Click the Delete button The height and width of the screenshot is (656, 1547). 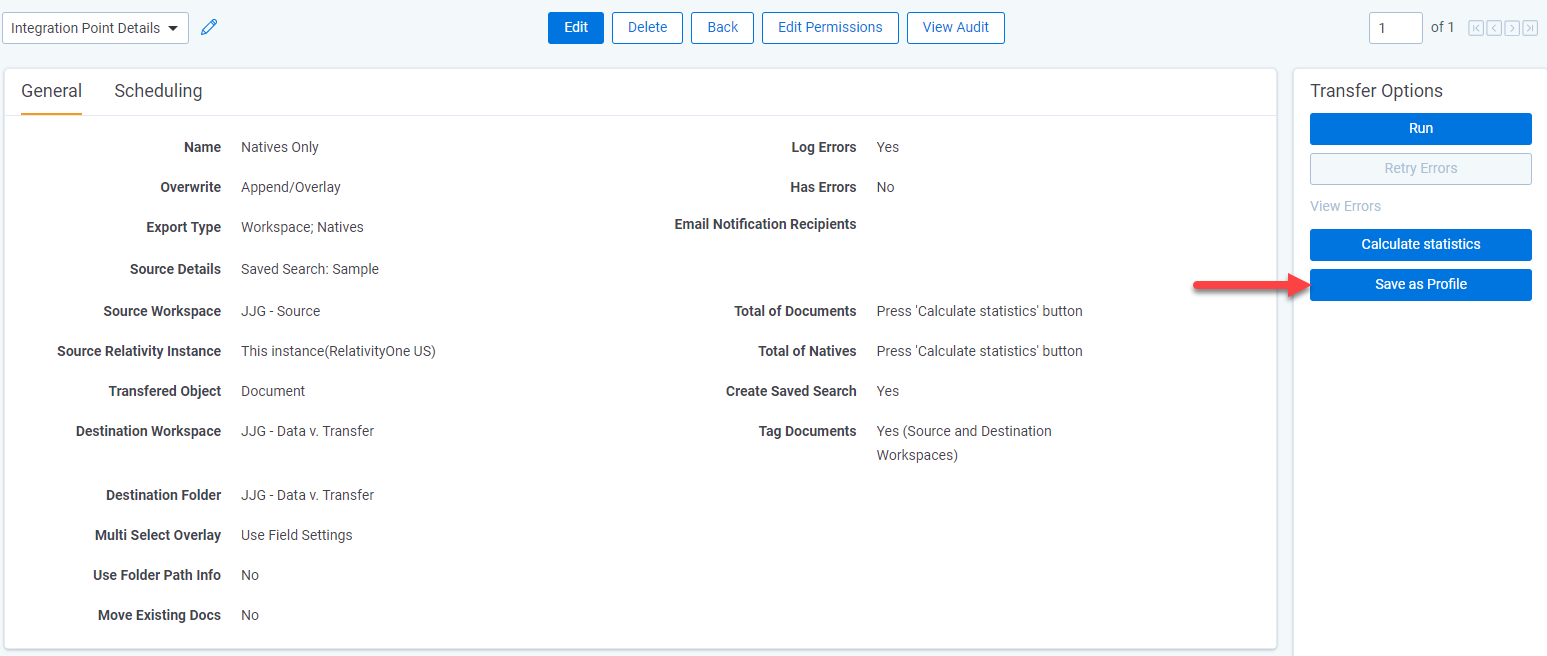pyautogui.click(x=647, y=28)
